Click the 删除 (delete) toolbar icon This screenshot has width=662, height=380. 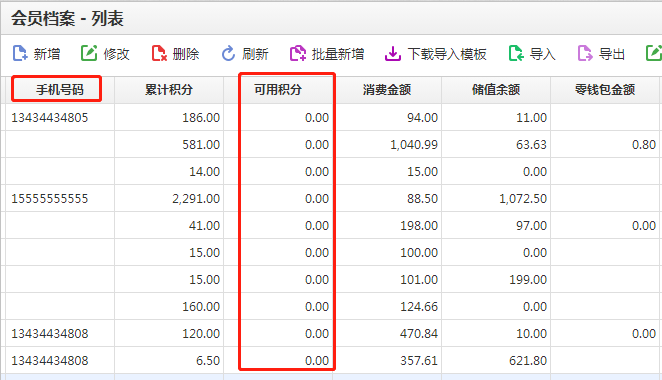pyautogui.click(x=159, y=54)
